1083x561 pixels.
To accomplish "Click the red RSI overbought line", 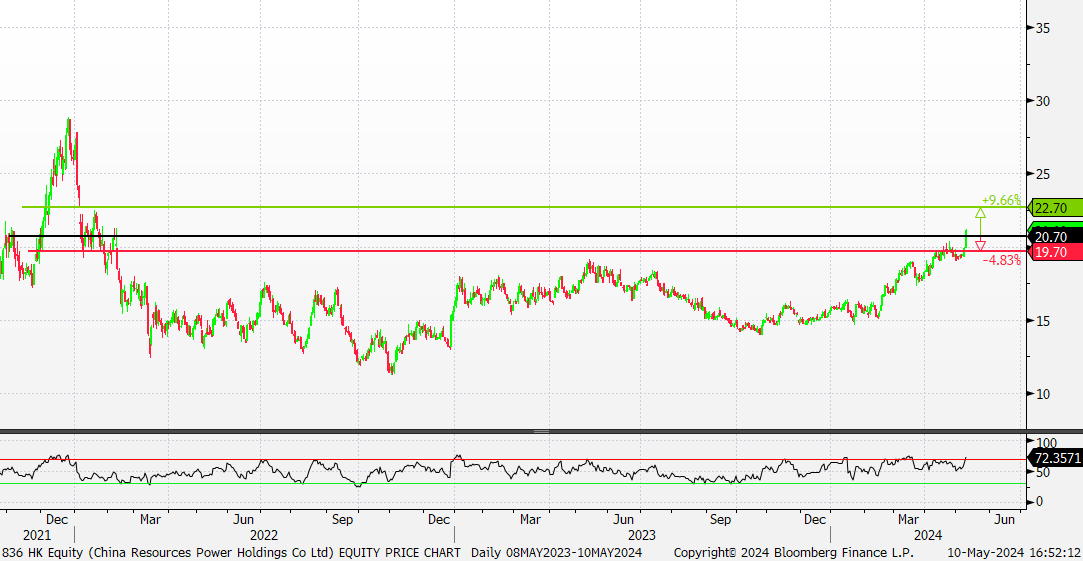I will 512,459.
